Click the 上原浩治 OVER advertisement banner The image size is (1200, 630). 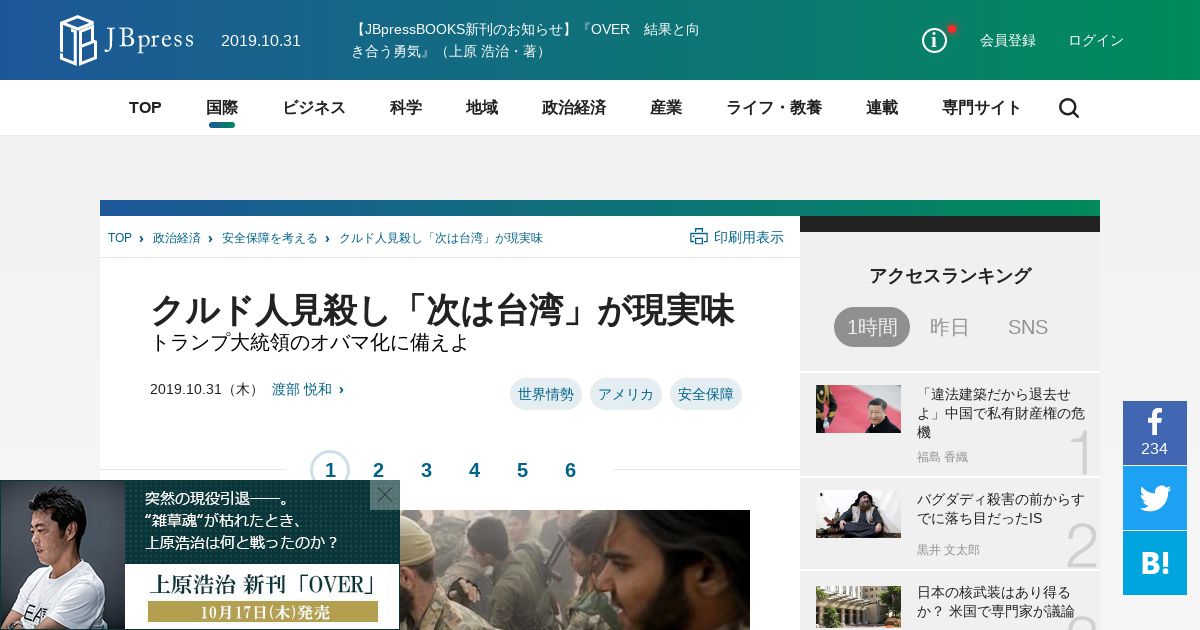pos(200,555)
